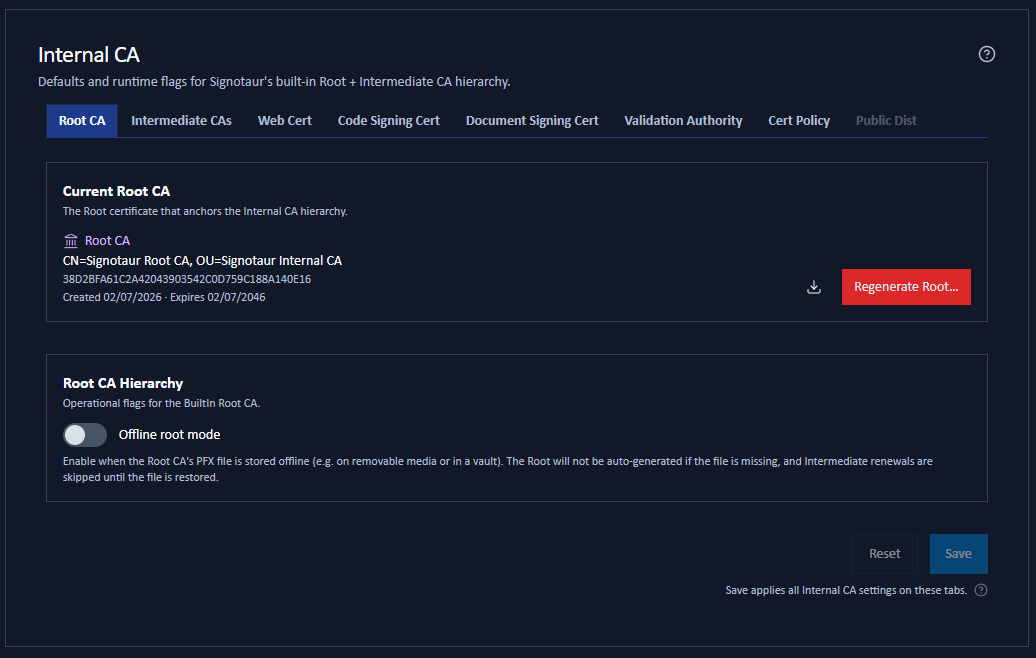This screenshot has width=1036, height=658.
Task: Switch to the Intermediate CAs tab
Action: [x=181, y=121]
